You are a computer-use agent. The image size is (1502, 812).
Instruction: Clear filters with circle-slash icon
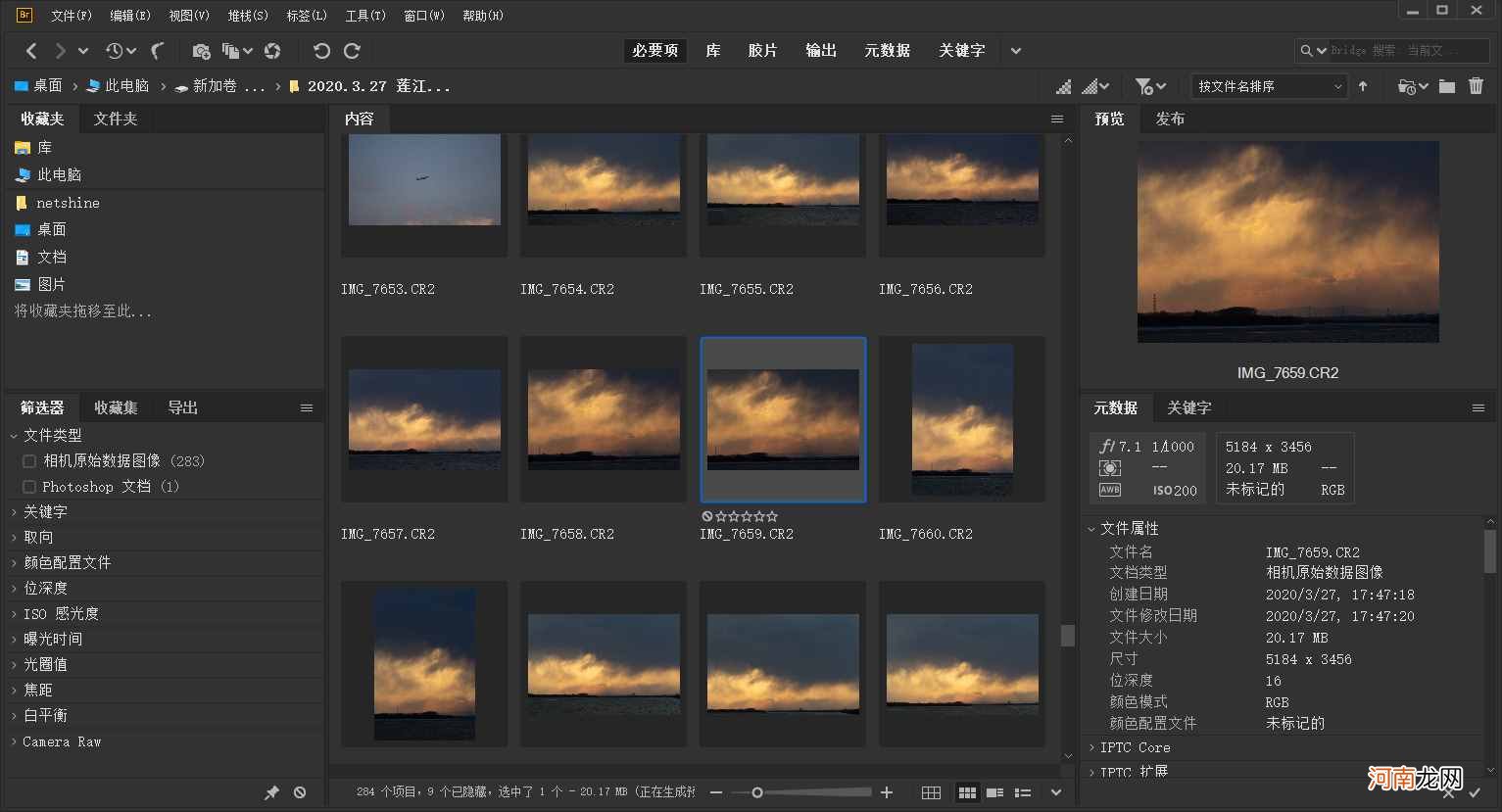coord(300,792)
